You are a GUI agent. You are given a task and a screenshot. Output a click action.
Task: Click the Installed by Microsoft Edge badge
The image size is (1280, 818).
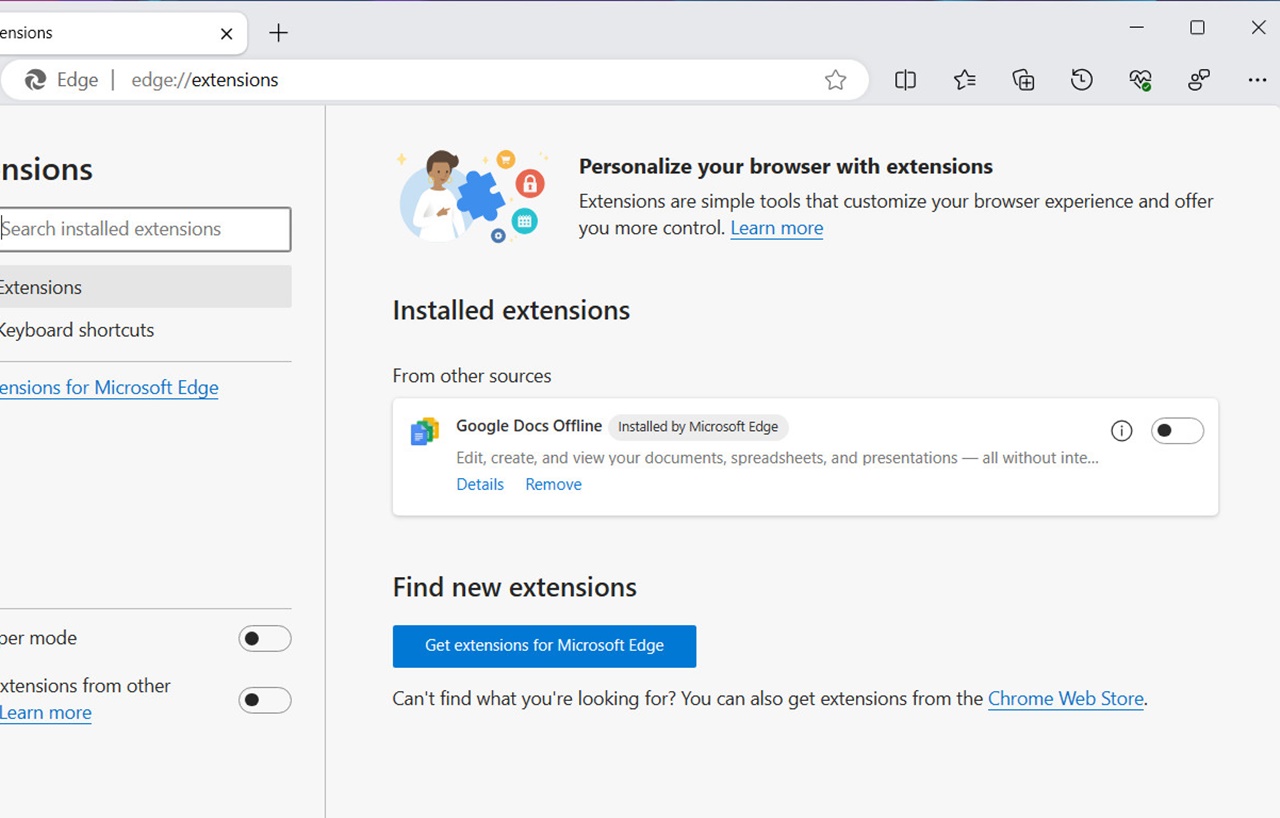pos(698,427)
